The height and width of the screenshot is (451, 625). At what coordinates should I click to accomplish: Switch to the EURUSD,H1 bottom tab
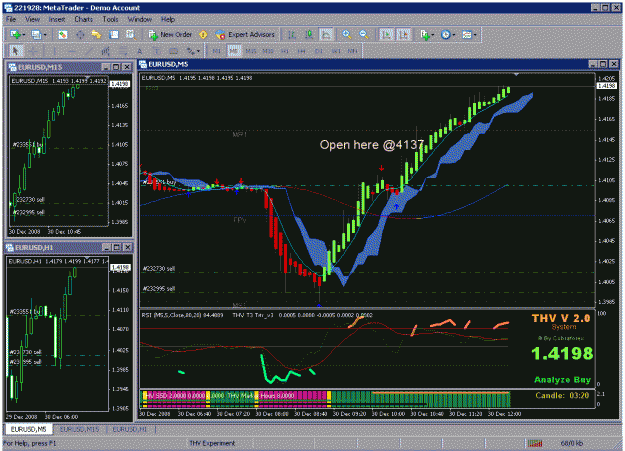130,429
